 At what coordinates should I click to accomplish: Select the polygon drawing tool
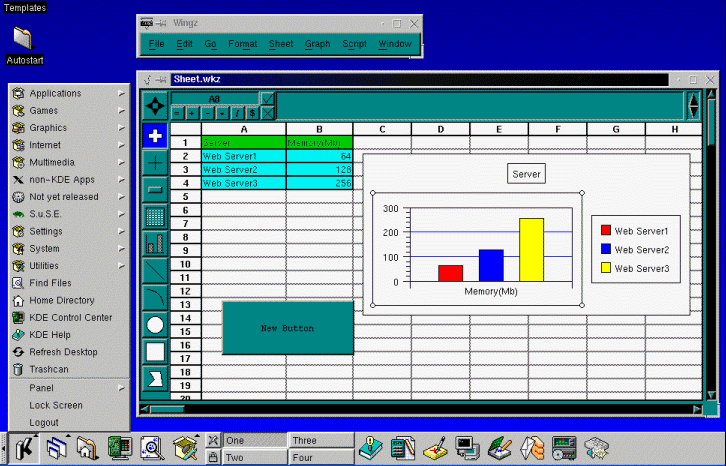155,378
